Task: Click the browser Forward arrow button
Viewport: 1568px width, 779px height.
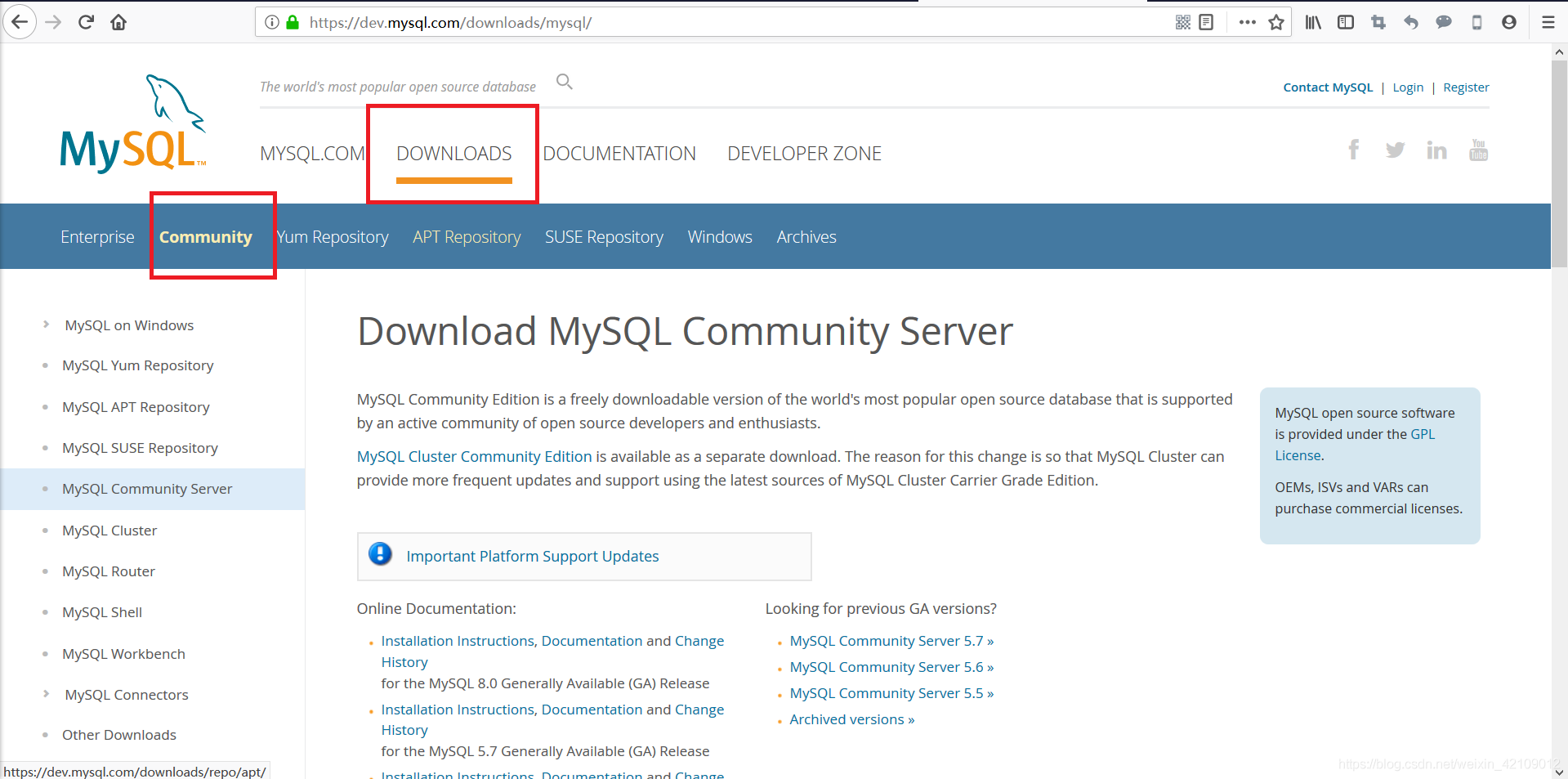Action: click(x=53, y=22)
